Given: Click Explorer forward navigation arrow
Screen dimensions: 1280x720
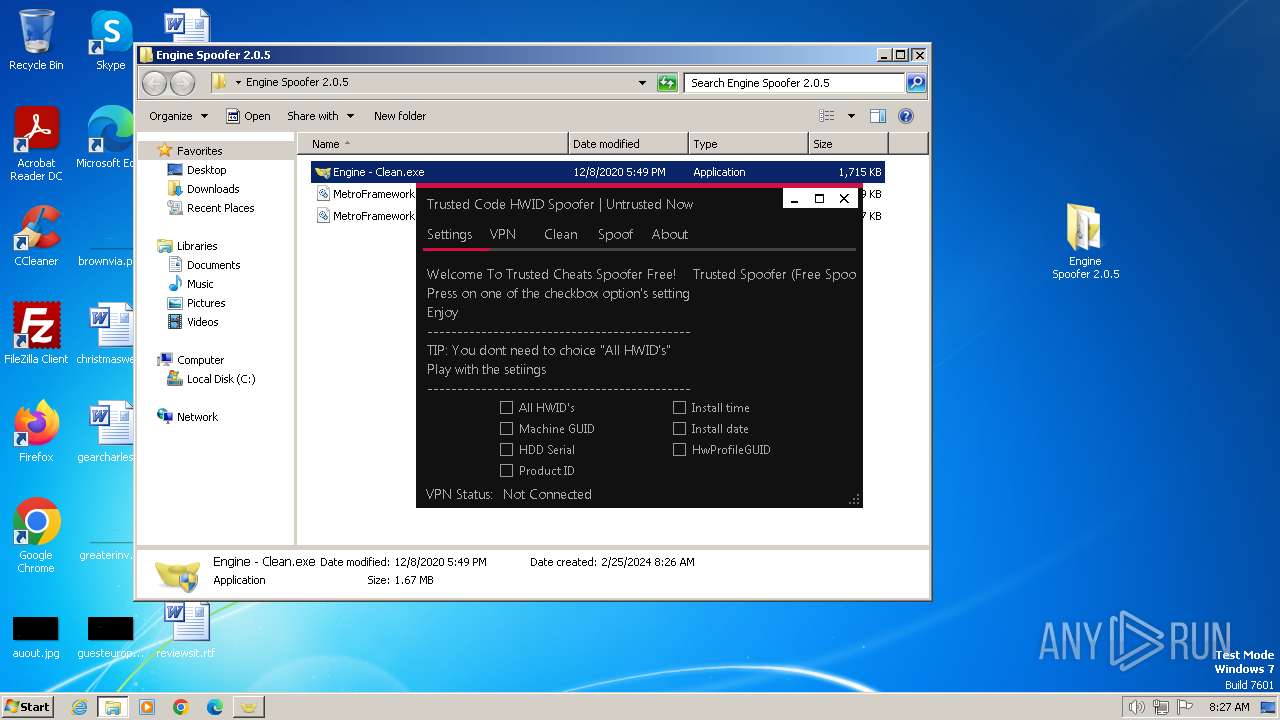Looking at the screenshot, I should (182, 83).
